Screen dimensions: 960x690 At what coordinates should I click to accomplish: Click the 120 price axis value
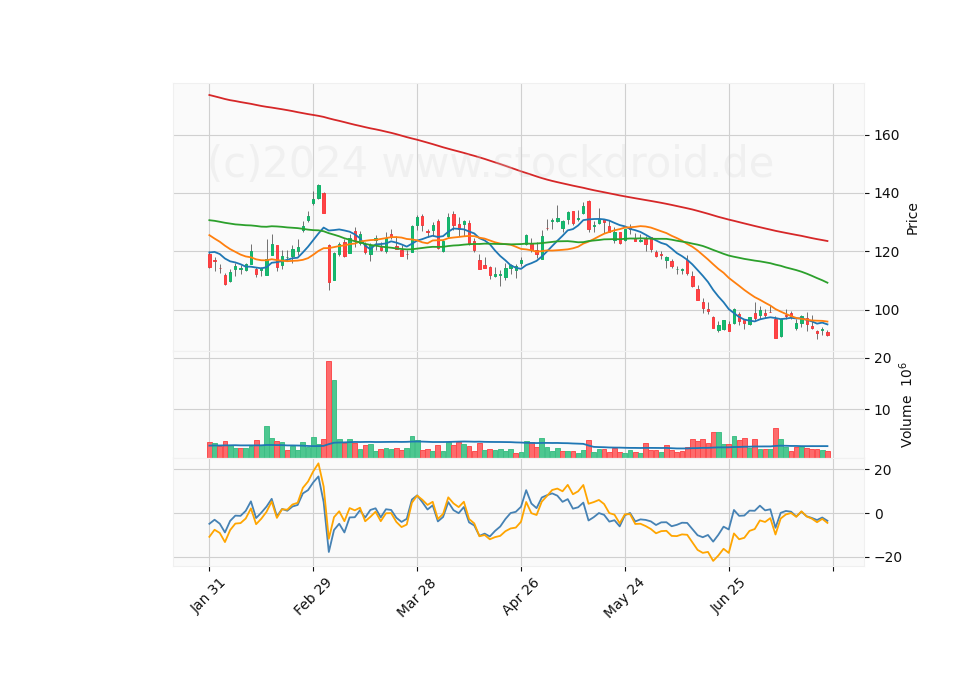(x=886, y=252)
